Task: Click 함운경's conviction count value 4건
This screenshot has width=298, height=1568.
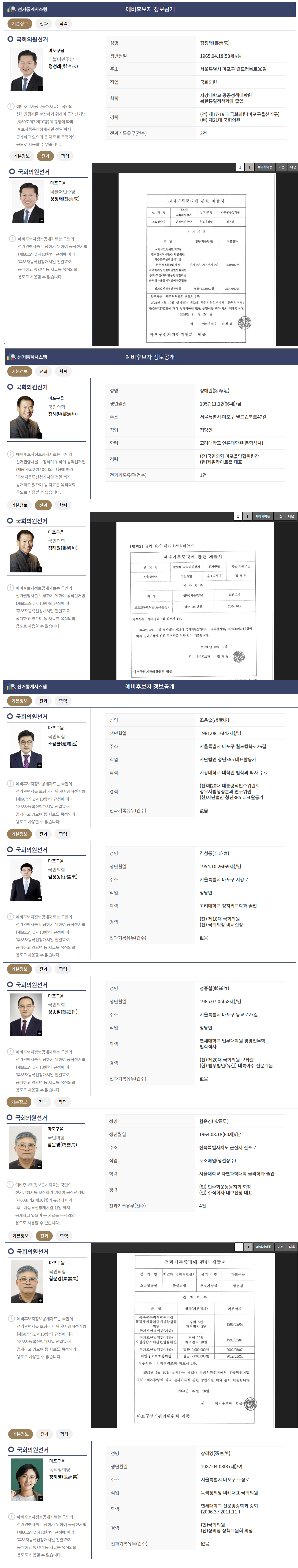Action: [202, 1206]
